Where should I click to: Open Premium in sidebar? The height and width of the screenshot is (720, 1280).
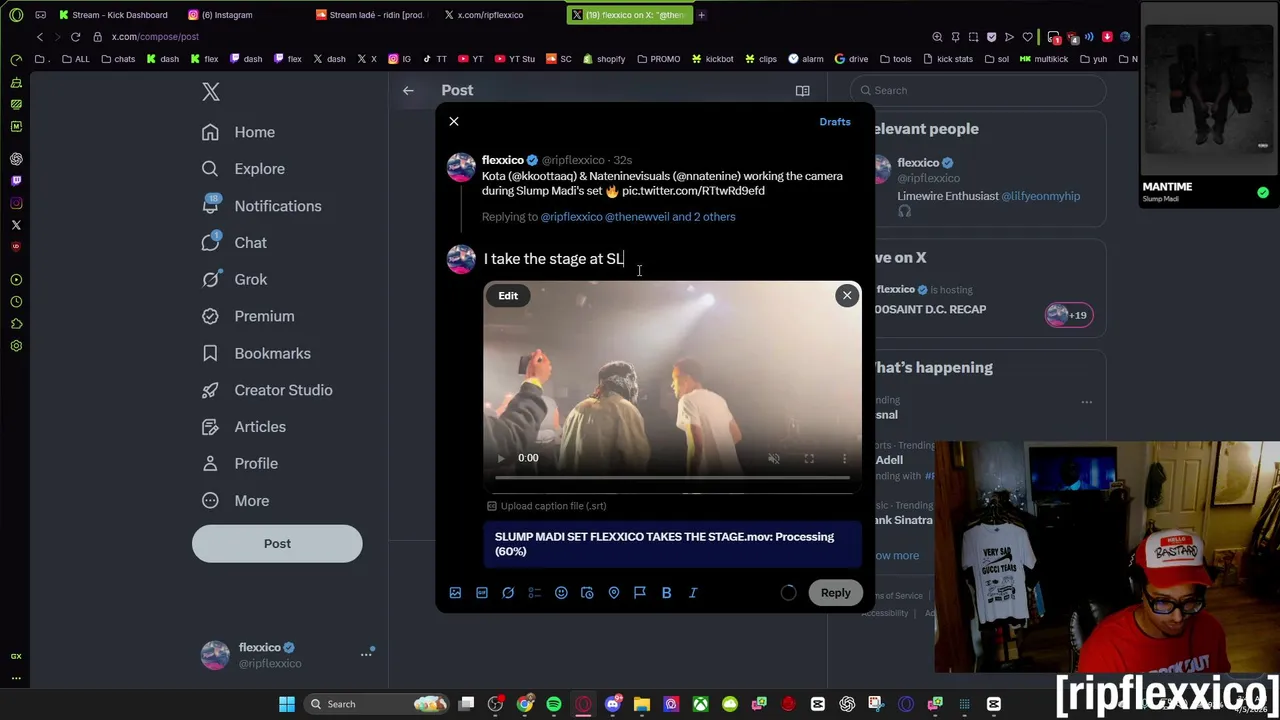(248, 316)
